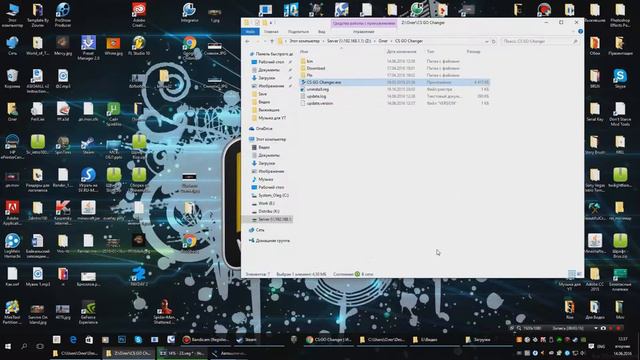Sort files by the 'Тип' column header
The image size is (640, 360).
[430, 52]
